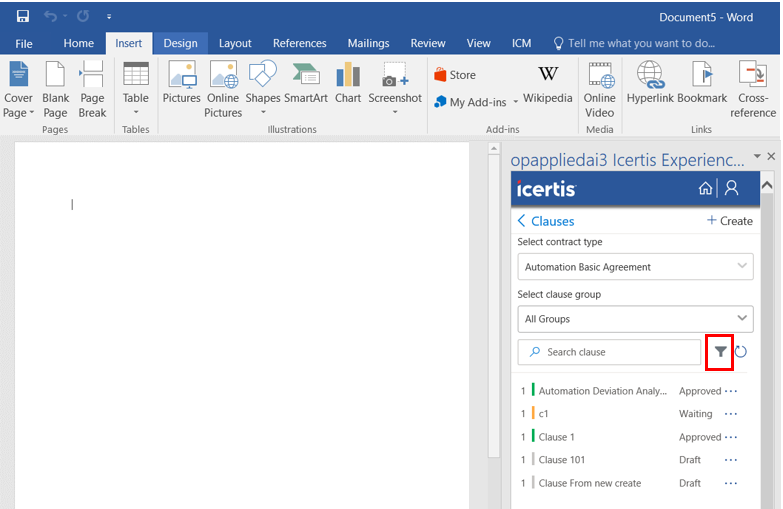Go back using the Clauses link
Screen dimensions: 783x509
pyautogui.click(x=546, y=221)
